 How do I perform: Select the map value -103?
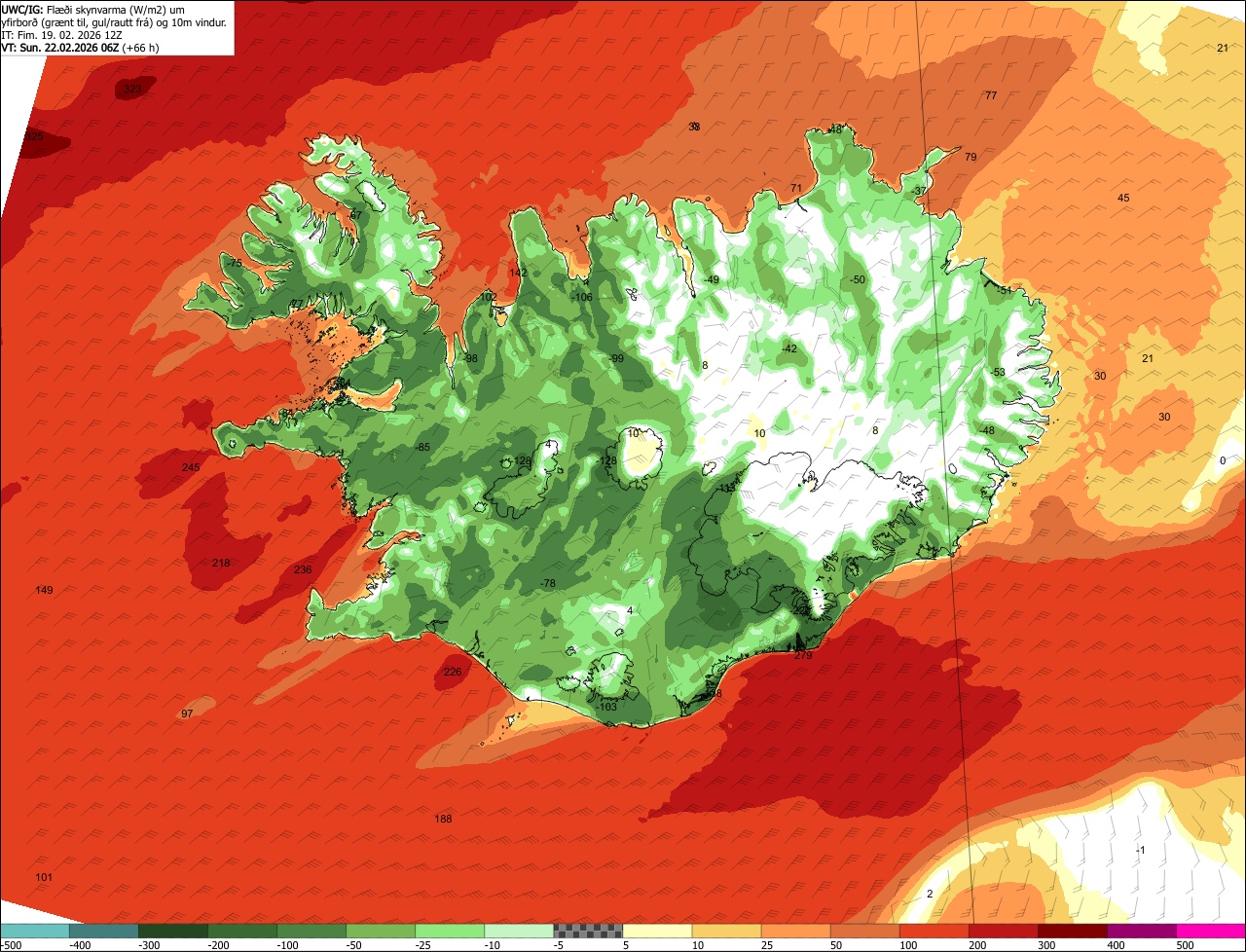coord(605,707)
